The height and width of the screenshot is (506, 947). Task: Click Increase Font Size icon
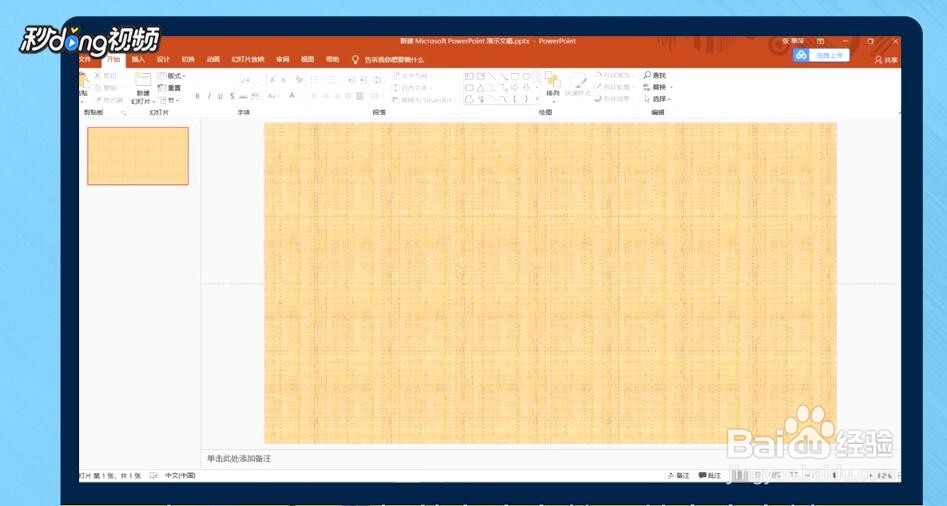point(273,80)
